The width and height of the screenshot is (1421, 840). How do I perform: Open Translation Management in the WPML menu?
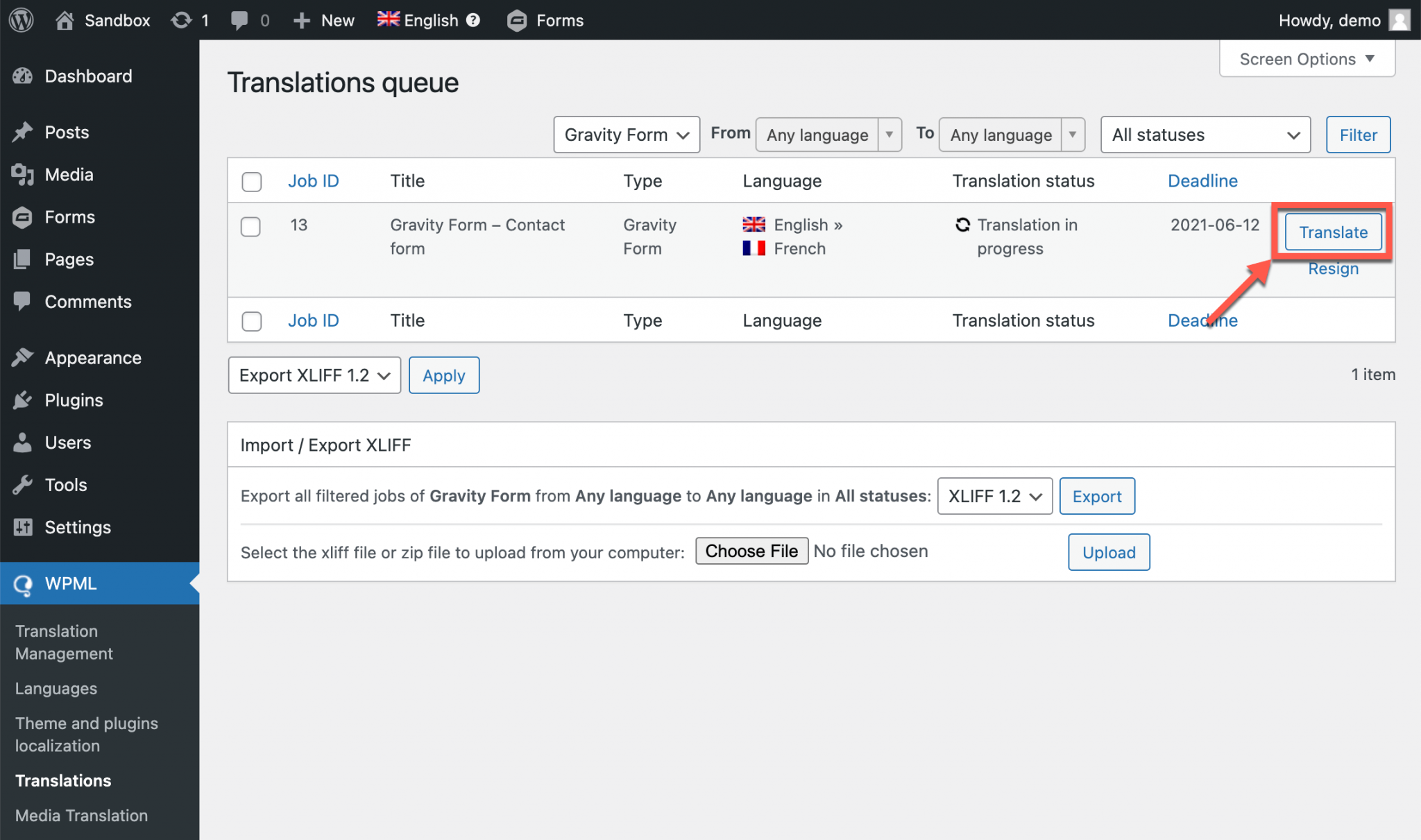pyautogui.click(x=63, y=642)
